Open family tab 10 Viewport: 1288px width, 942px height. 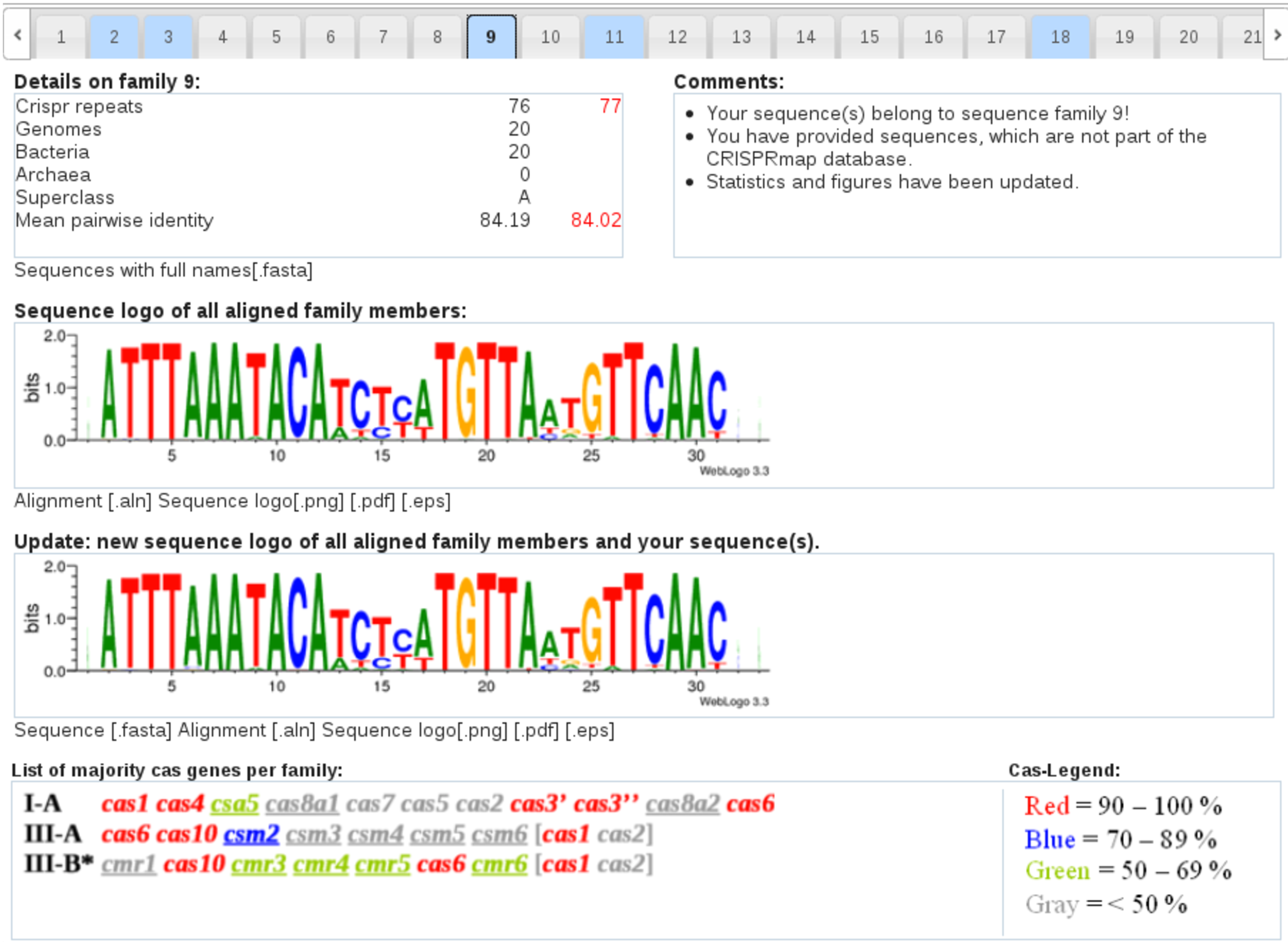[x=550, y=37]
